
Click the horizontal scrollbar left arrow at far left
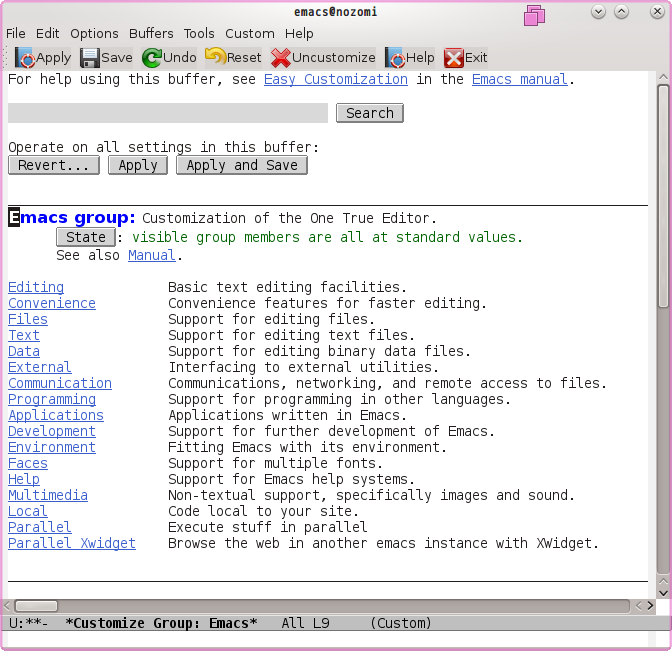(6, 606)
